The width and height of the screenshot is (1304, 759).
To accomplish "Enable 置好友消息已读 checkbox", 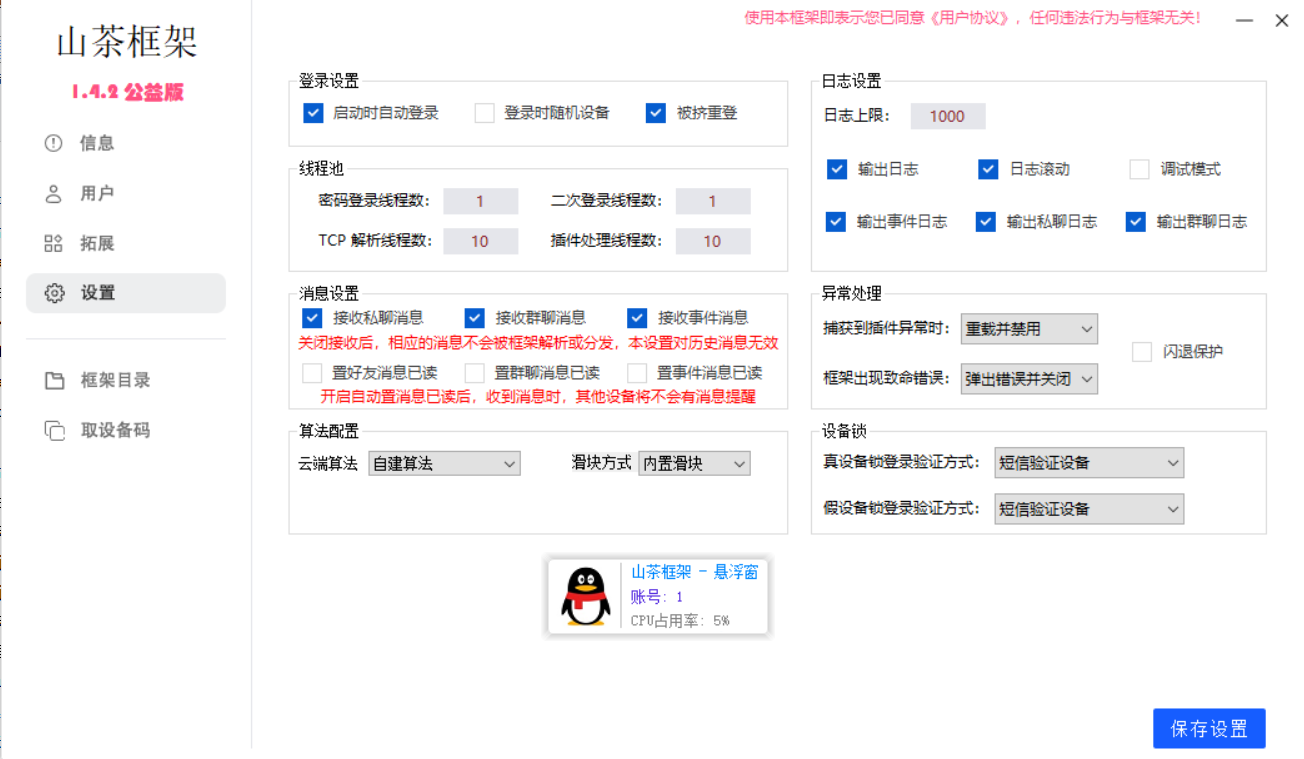I will 312,373.
